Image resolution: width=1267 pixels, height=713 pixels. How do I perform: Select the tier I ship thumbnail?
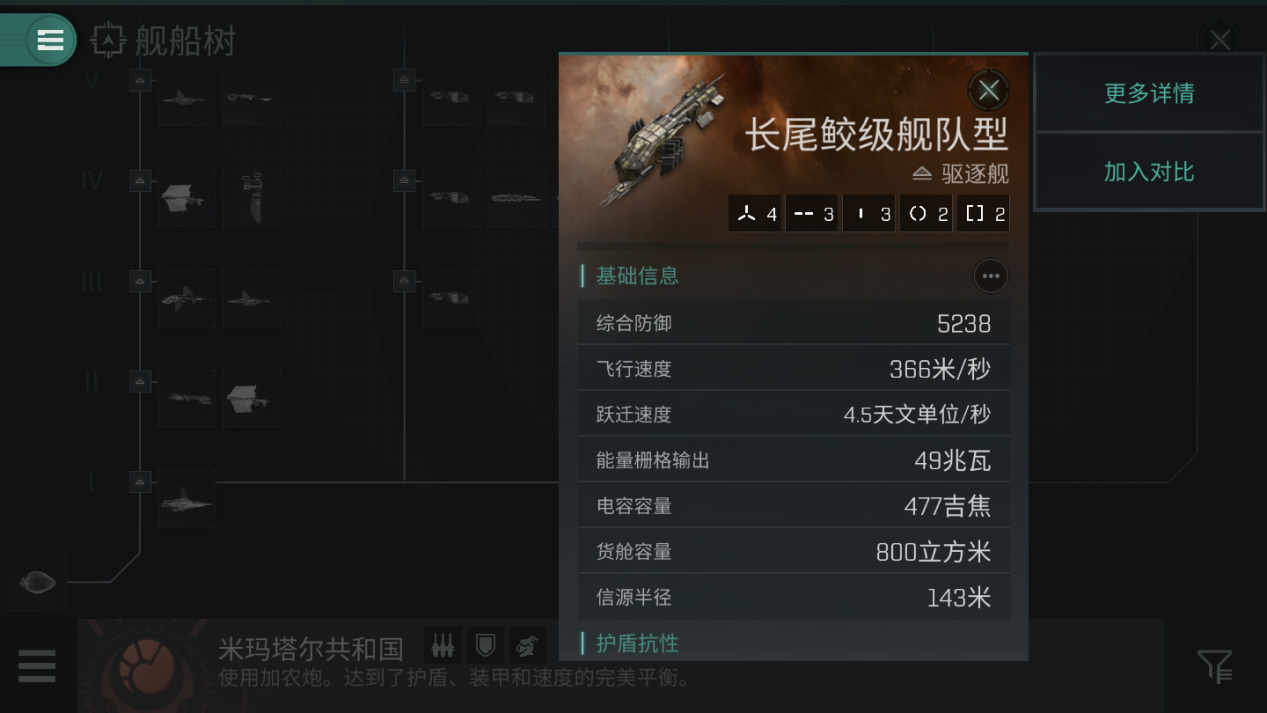pyautogui.click(x=186, y=498)
